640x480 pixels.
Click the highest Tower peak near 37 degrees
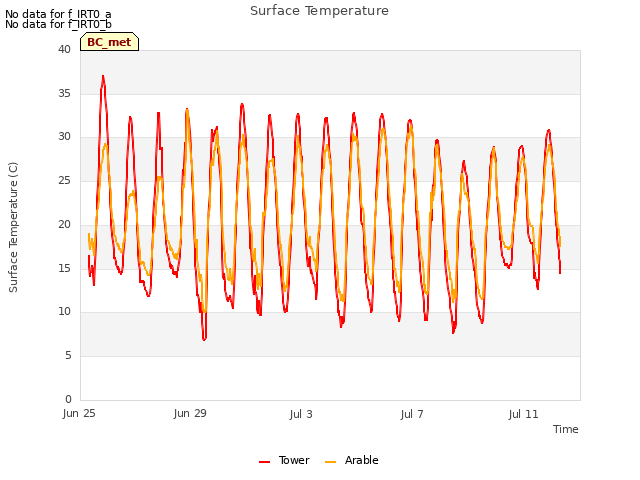point(103,76)
